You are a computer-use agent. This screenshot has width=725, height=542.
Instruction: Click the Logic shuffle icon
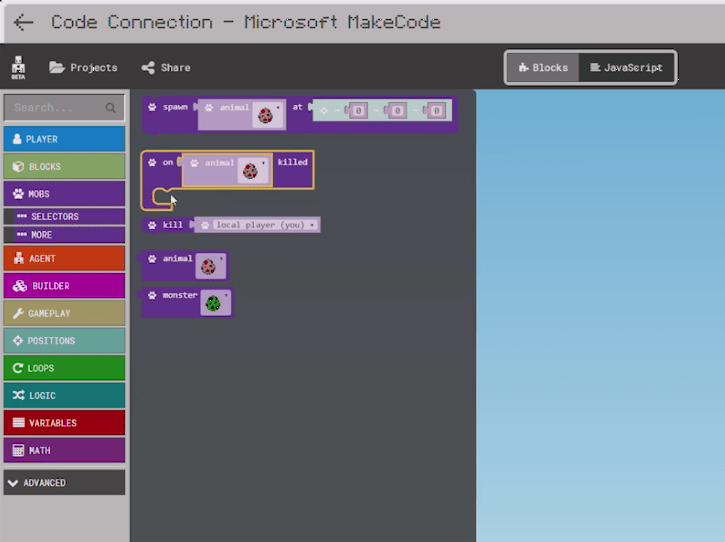[18, 396]
